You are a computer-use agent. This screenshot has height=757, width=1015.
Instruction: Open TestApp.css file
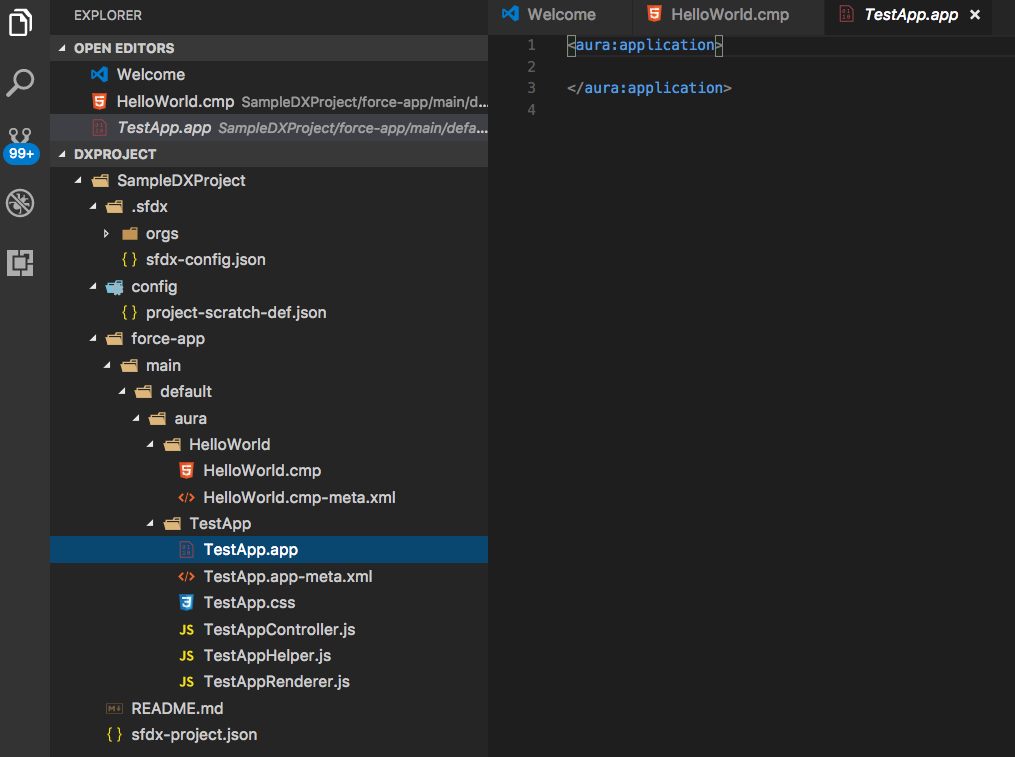coord(269,603)
